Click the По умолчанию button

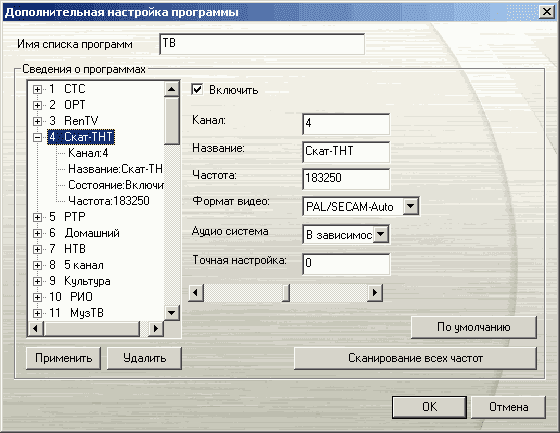tap(474, 327)
